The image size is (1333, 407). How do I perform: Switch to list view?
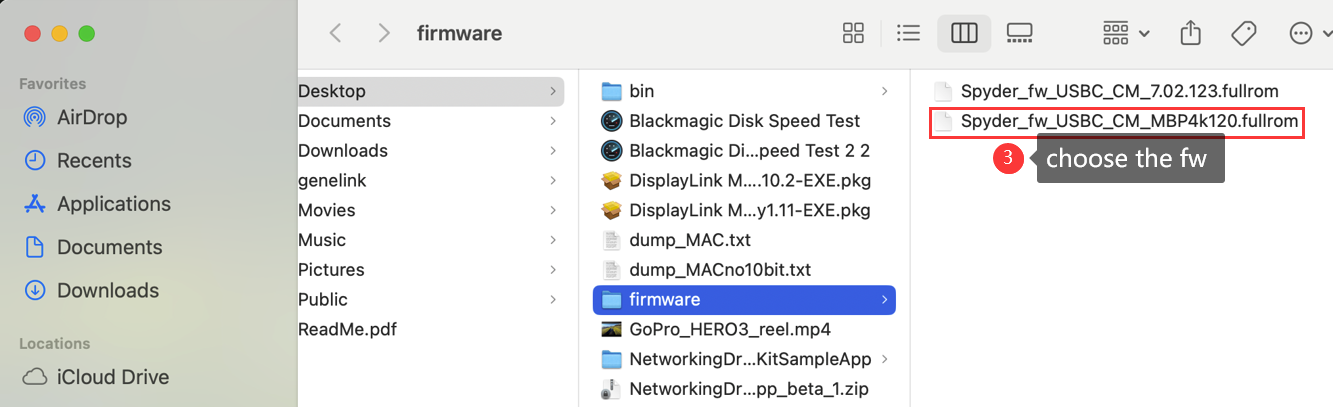coord(908,33)
